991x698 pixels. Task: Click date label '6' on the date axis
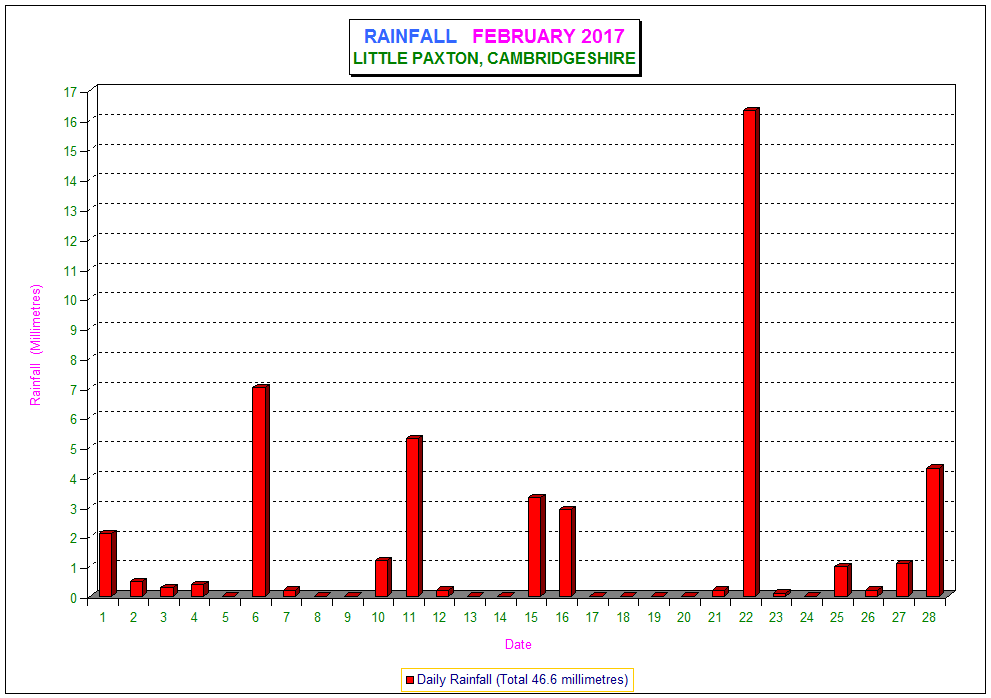point(255,618)
